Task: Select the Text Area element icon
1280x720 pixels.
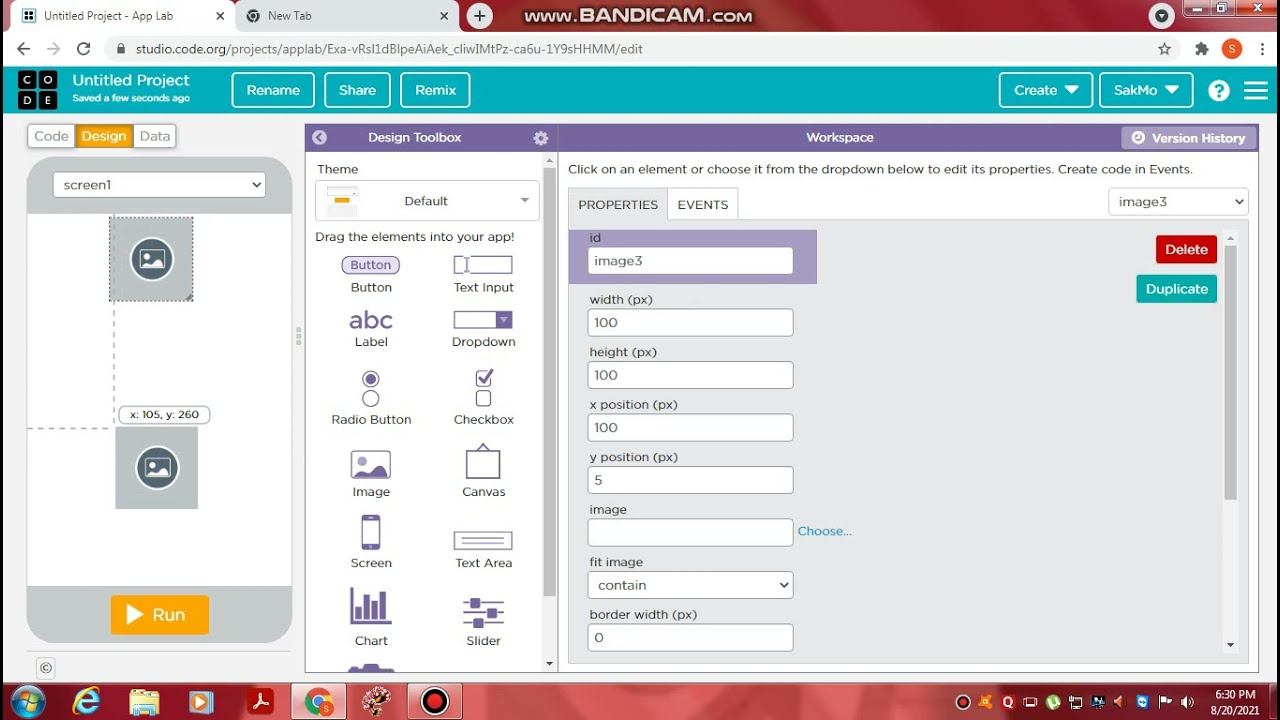Action: click(483, 541)
